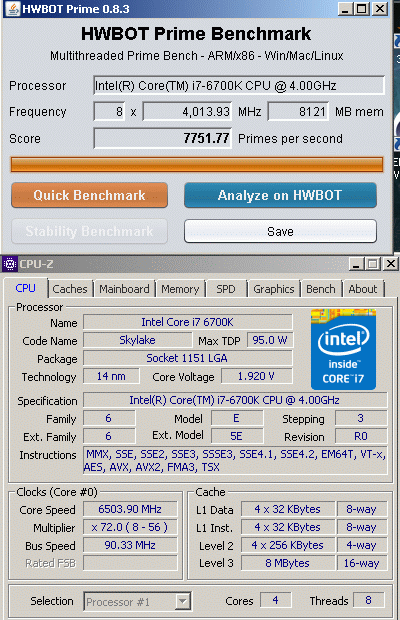Click the empty Rated FSB field
Image resolution: width=400 pixels, height=620 pixels.
[130, 563]
